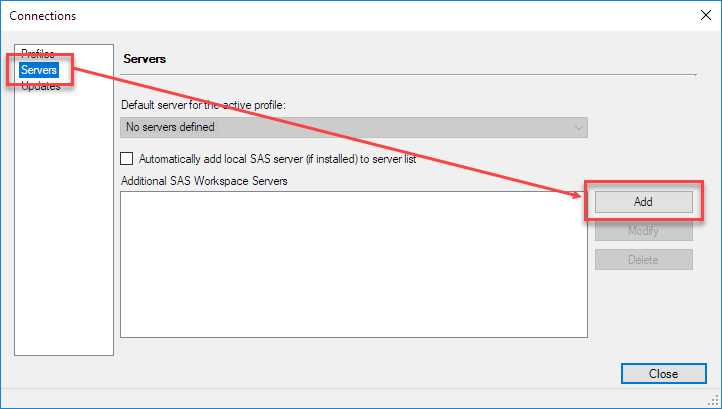Select the Servers category item
722x409 pixels.
(40, 70)
